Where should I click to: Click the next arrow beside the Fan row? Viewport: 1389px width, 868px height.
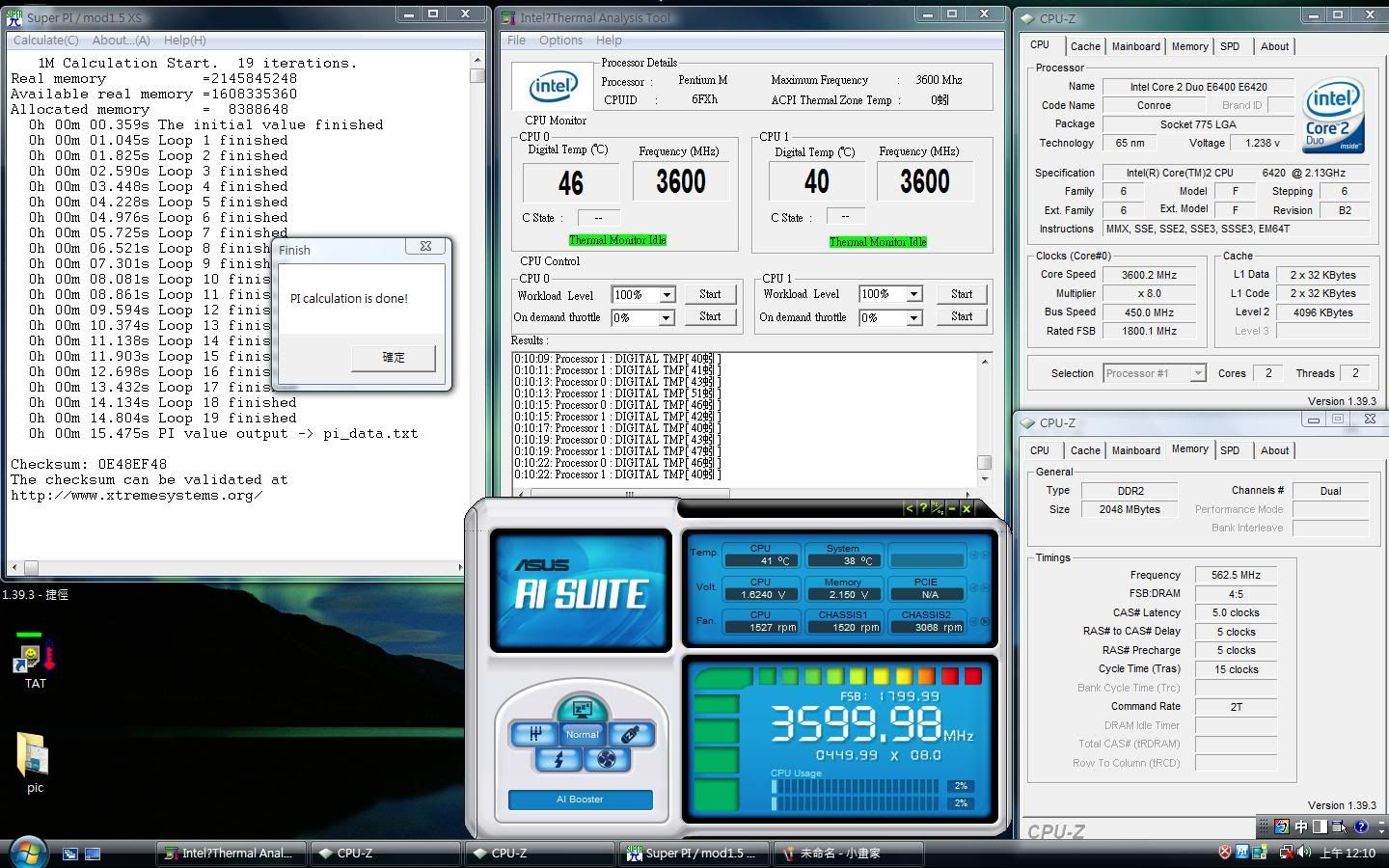tap(985, 621)
